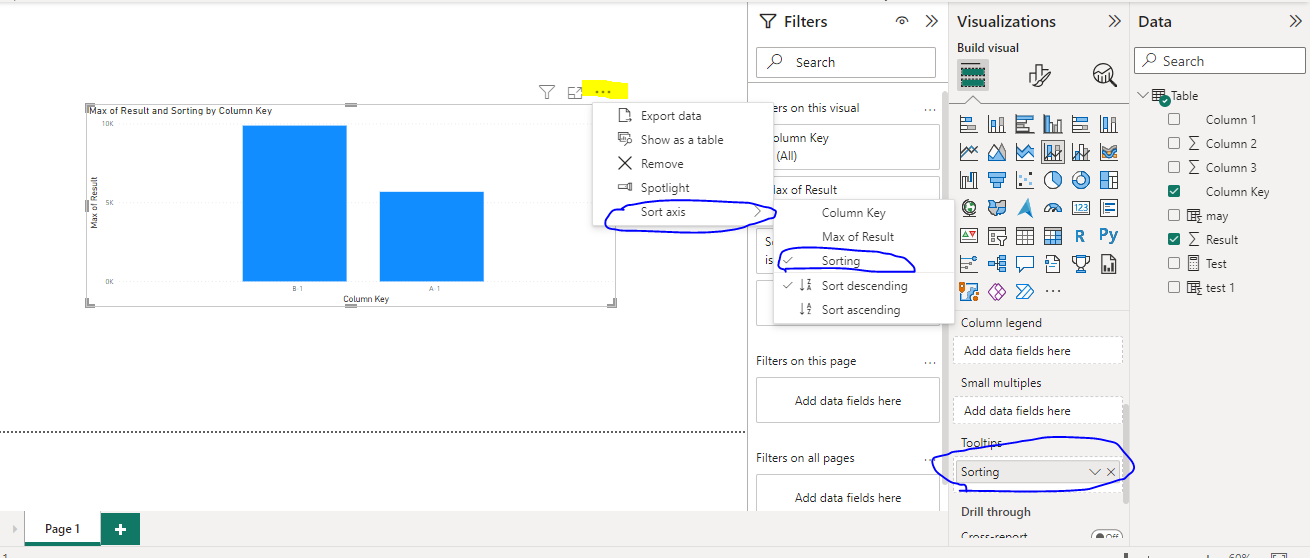Viewport: 1310px width, 558px height.
Task: Select the Python visual icon
Action: point(1108,236)
